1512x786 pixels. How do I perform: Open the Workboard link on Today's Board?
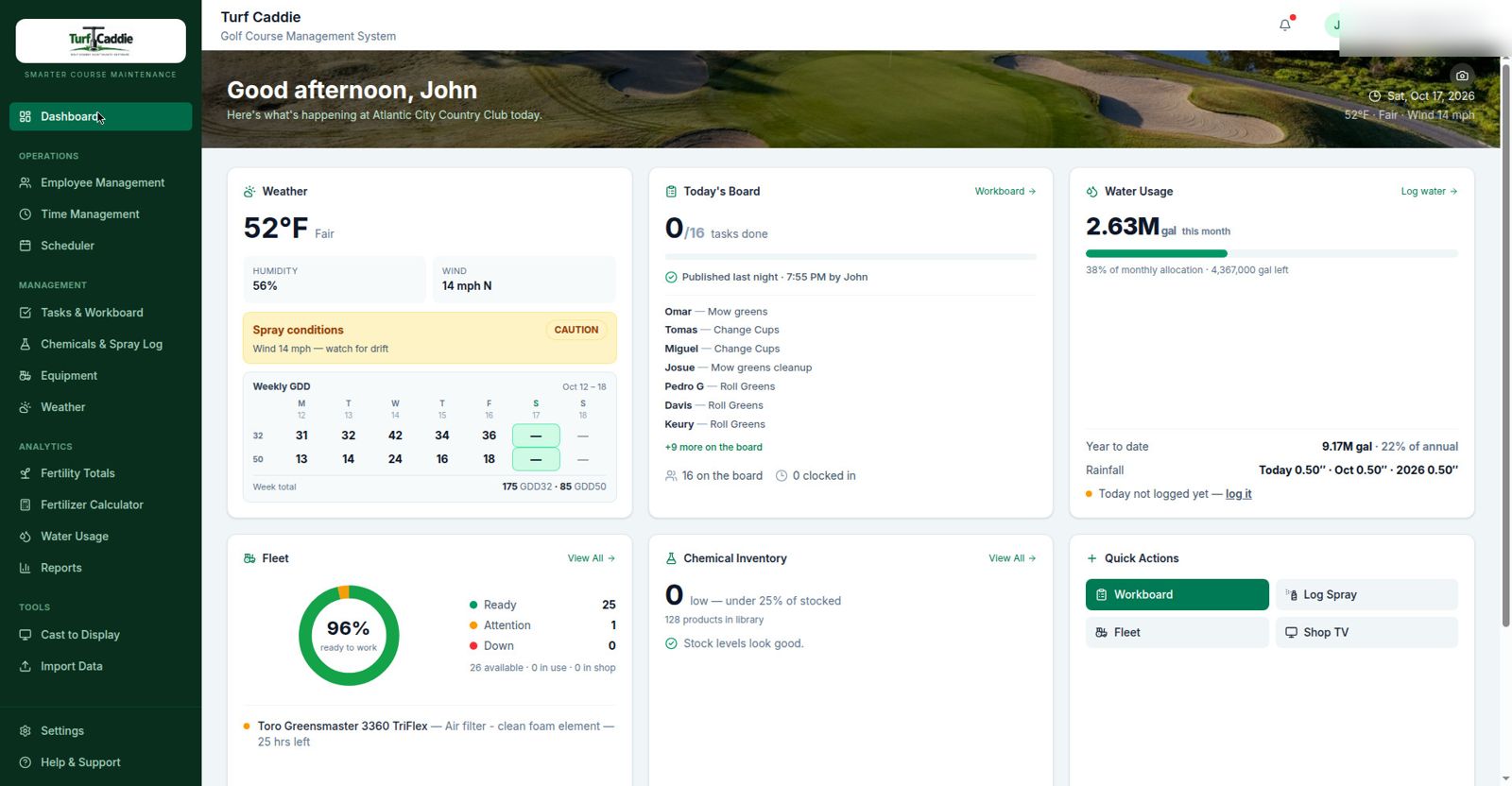pos(1005,191)
